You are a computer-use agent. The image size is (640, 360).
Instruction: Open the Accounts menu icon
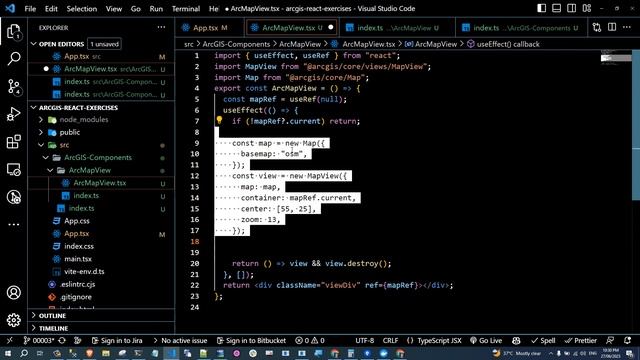(13, 293)
